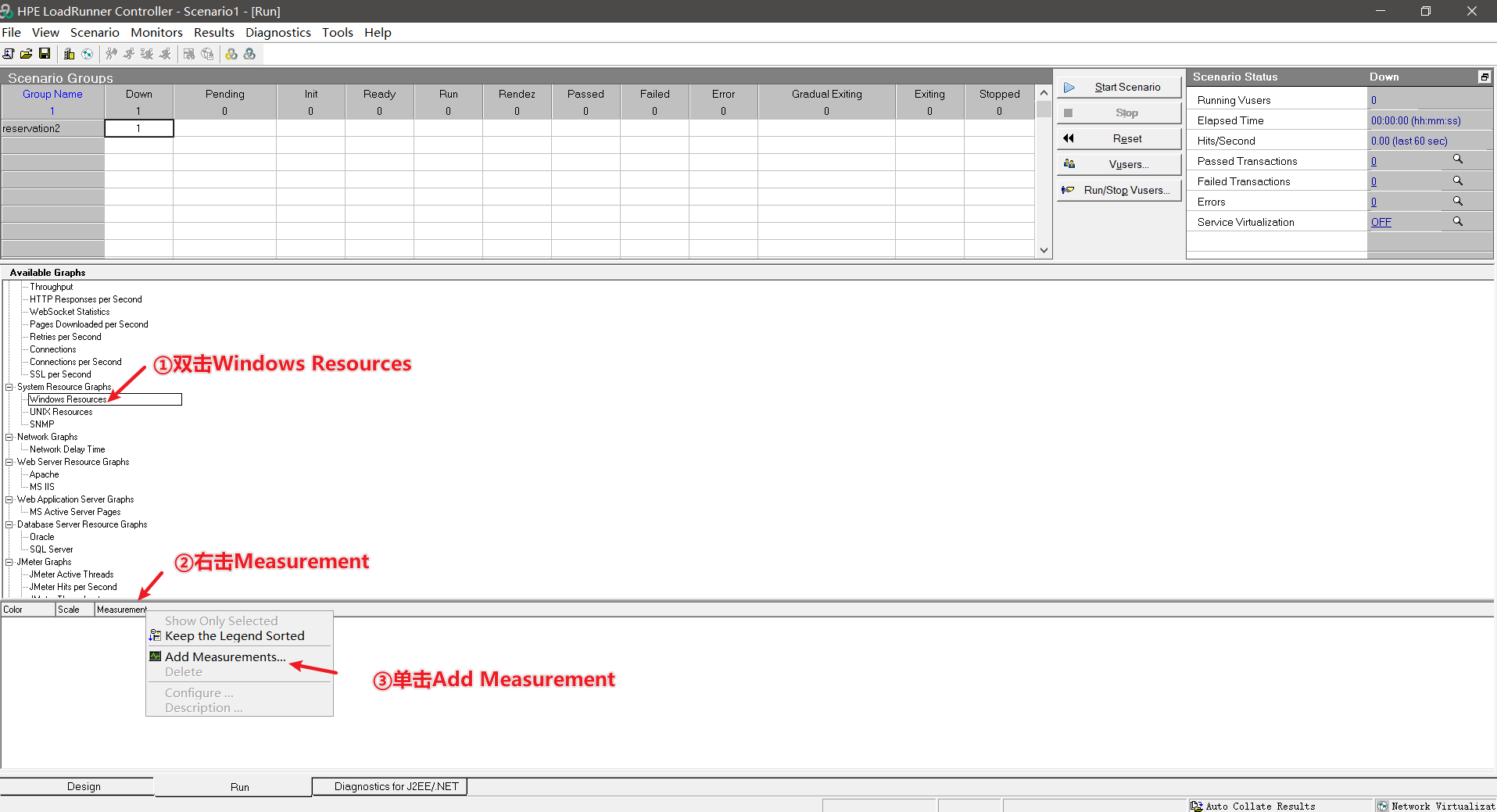Collapse the Network Graphs tree node
The image size is (1497, 812).
[x=9, y=437]
